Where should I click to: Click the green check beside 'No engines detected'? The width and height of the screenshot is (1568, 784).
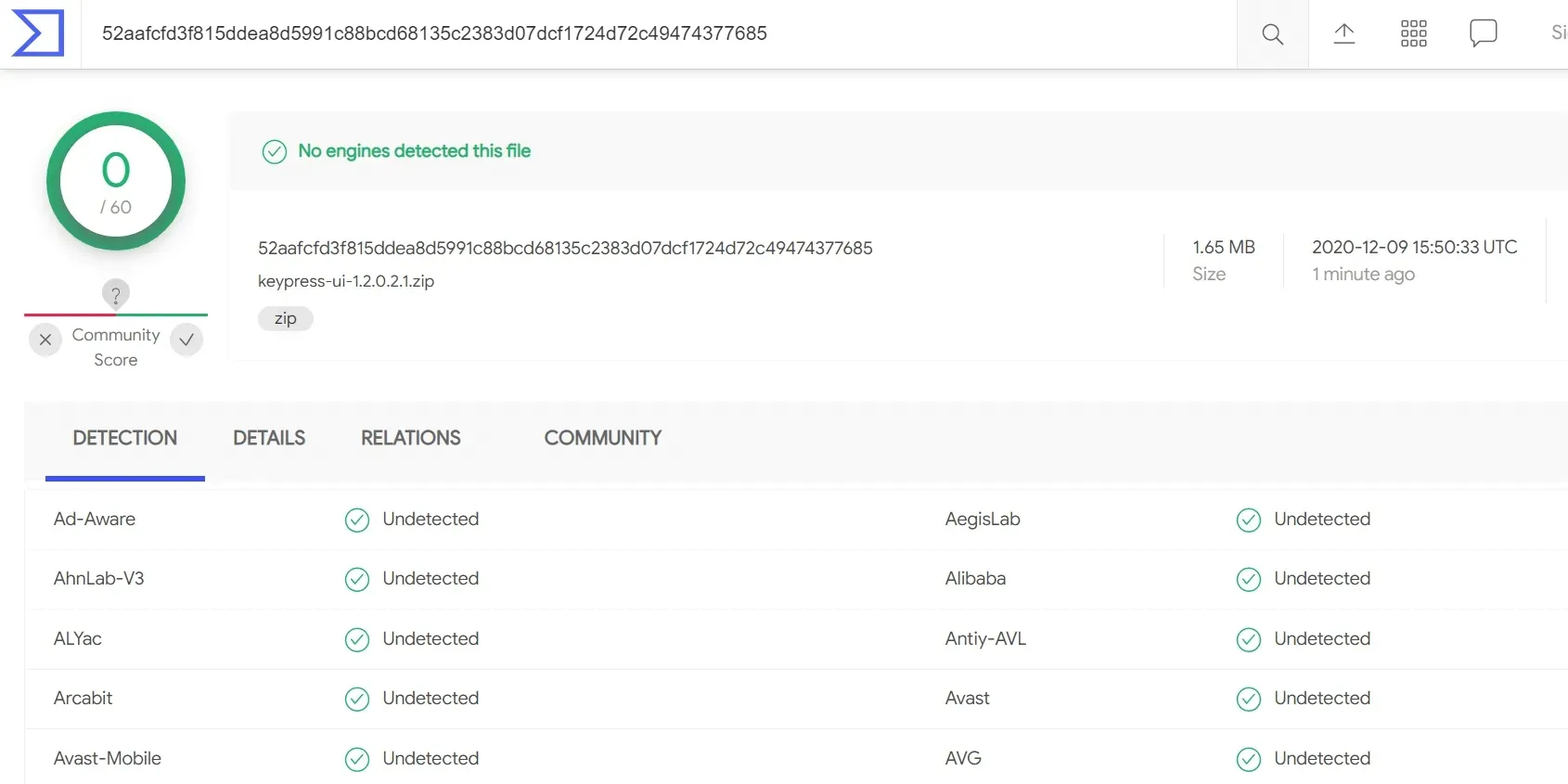click(275, 151)
